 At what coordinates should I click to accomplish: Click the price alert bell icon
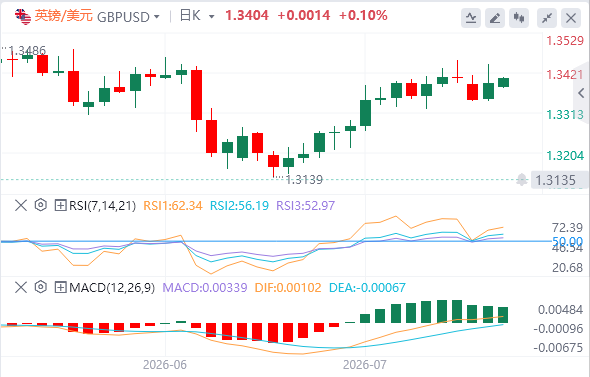point(522,179)
